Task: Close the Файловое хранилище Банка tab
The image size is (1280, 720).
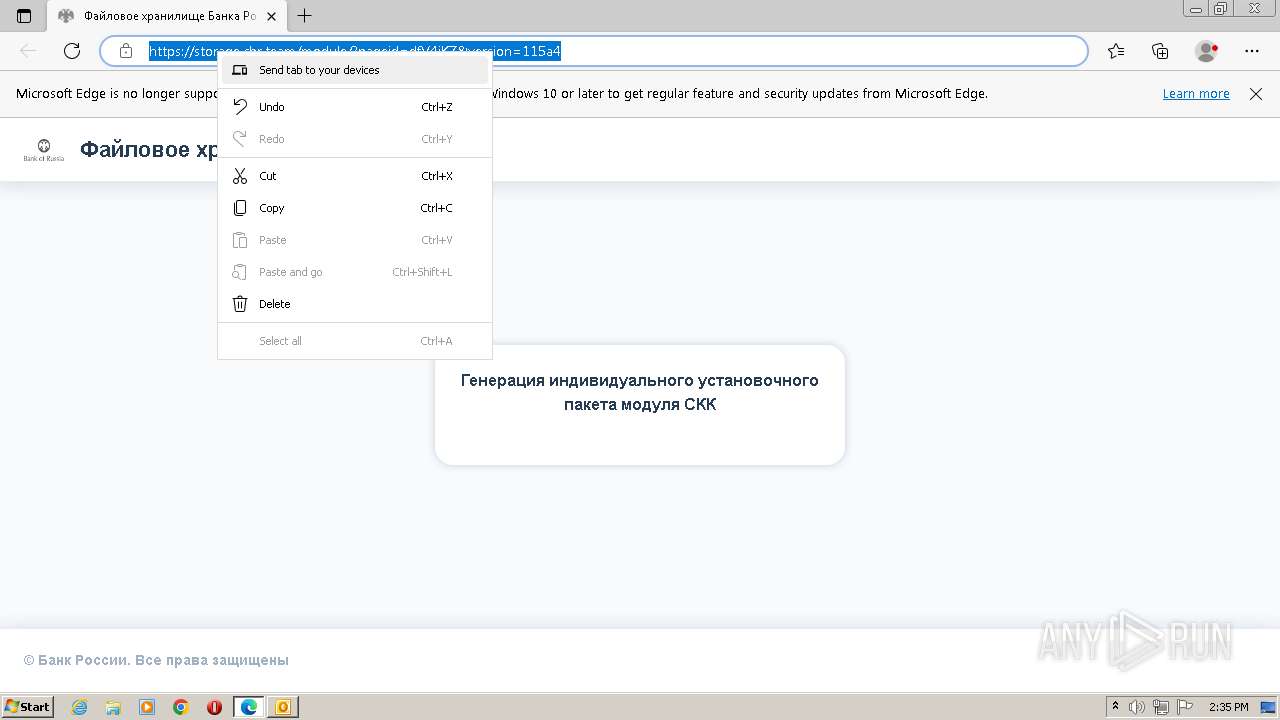Action: (271, 16)
